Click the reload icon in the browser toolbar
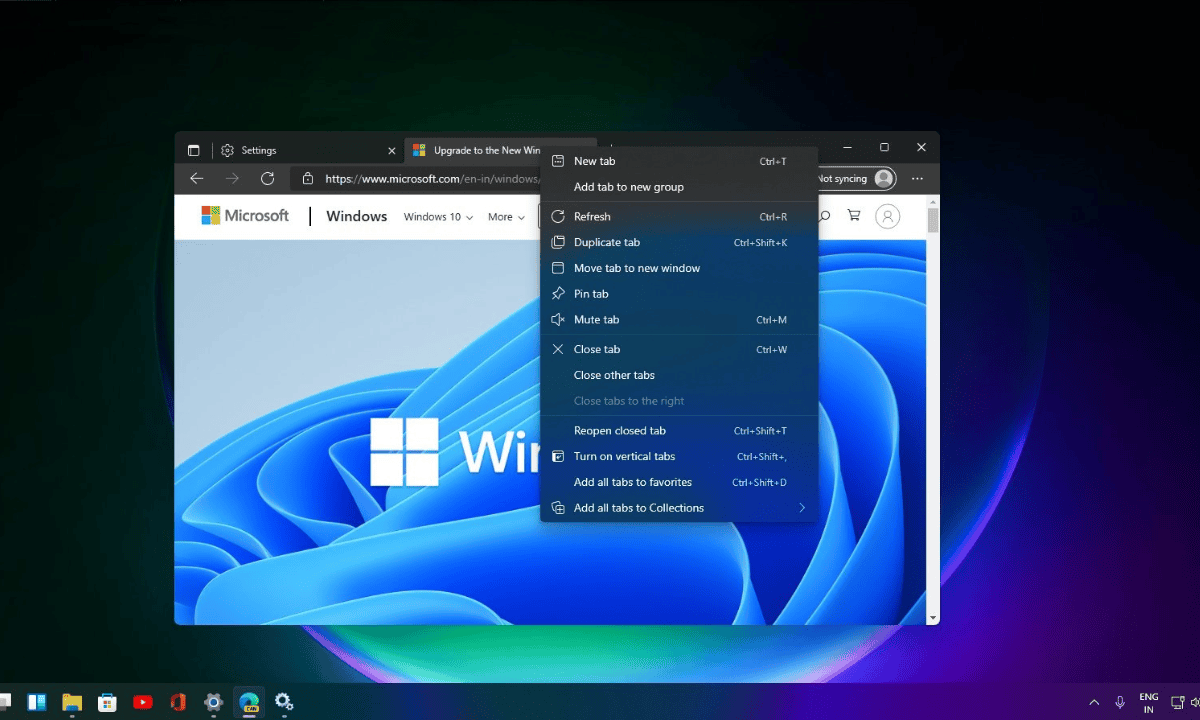1200x720 pixels. pyautogui.click(x=267, y=178)
